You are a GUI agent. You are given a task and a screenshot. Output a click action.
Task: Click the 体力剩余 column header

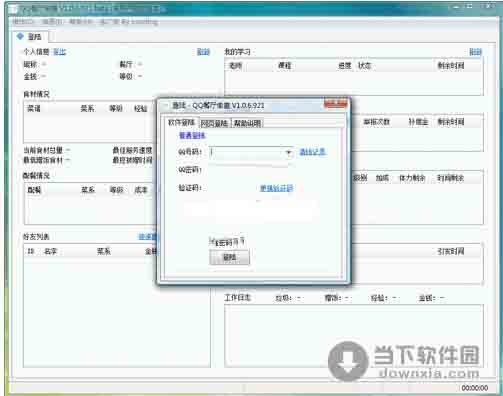tap(412, 178)
